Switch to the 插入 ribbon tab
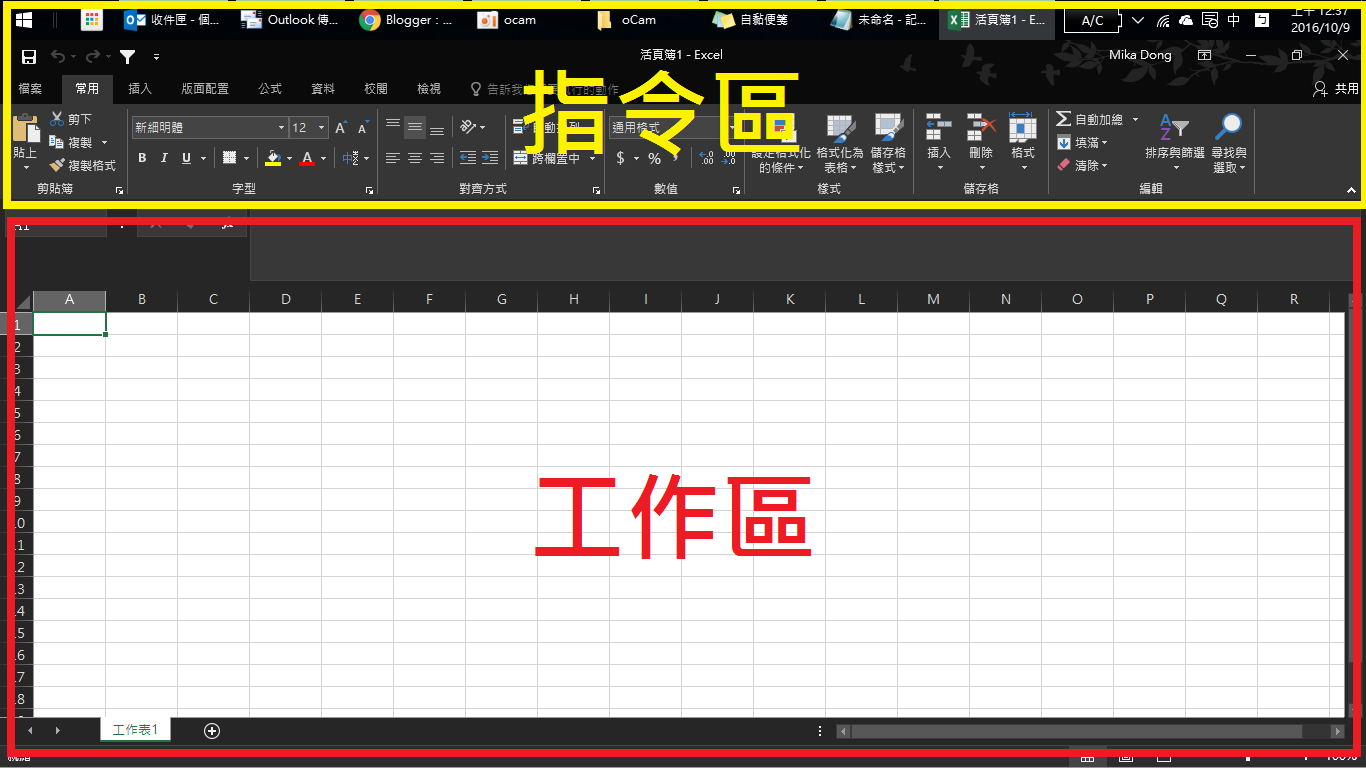This screenshot has width=1366, height=768. [140, 89]
